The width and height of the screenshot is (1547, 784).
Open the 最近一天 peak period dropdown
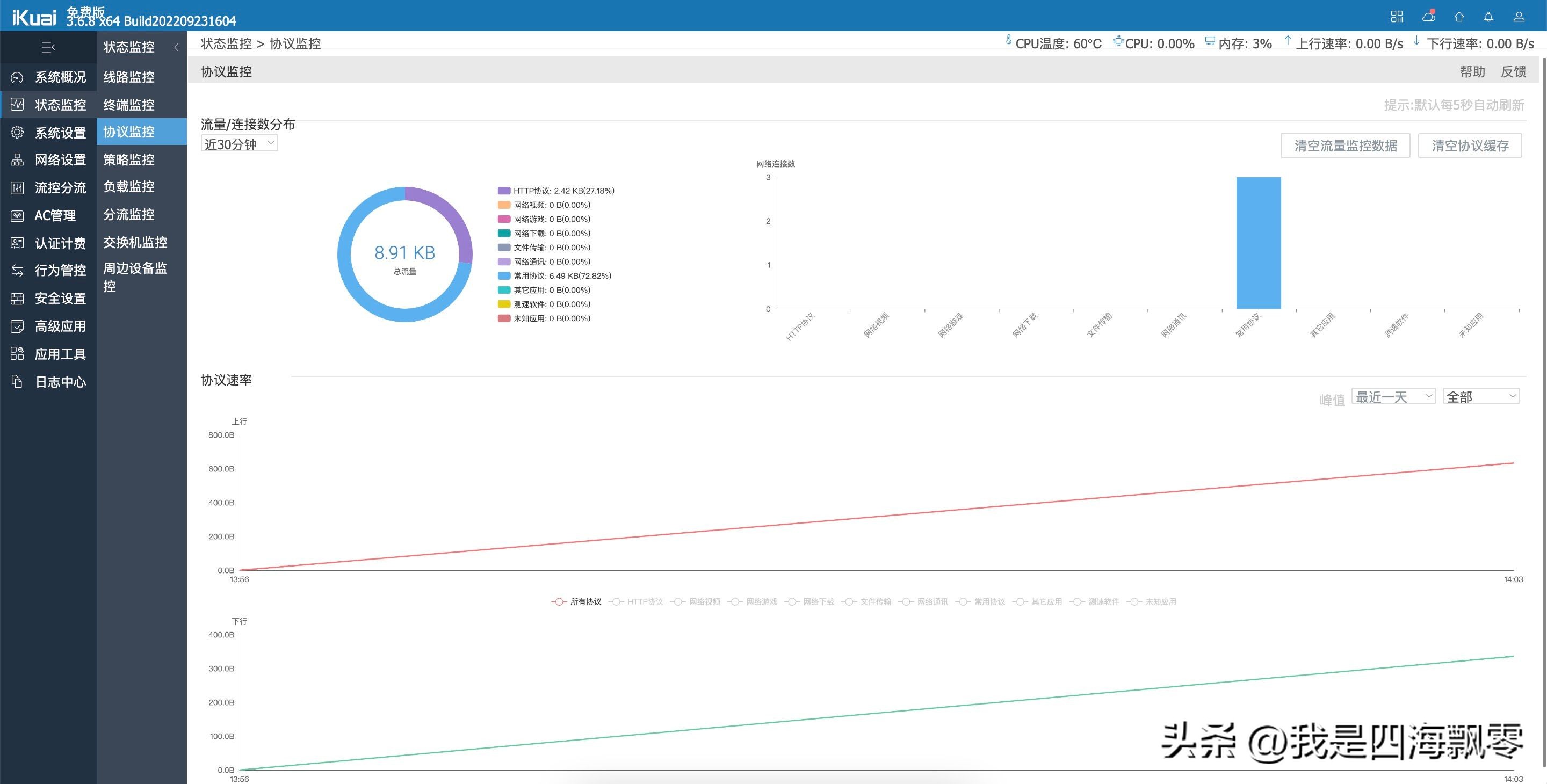(1393, 396)
